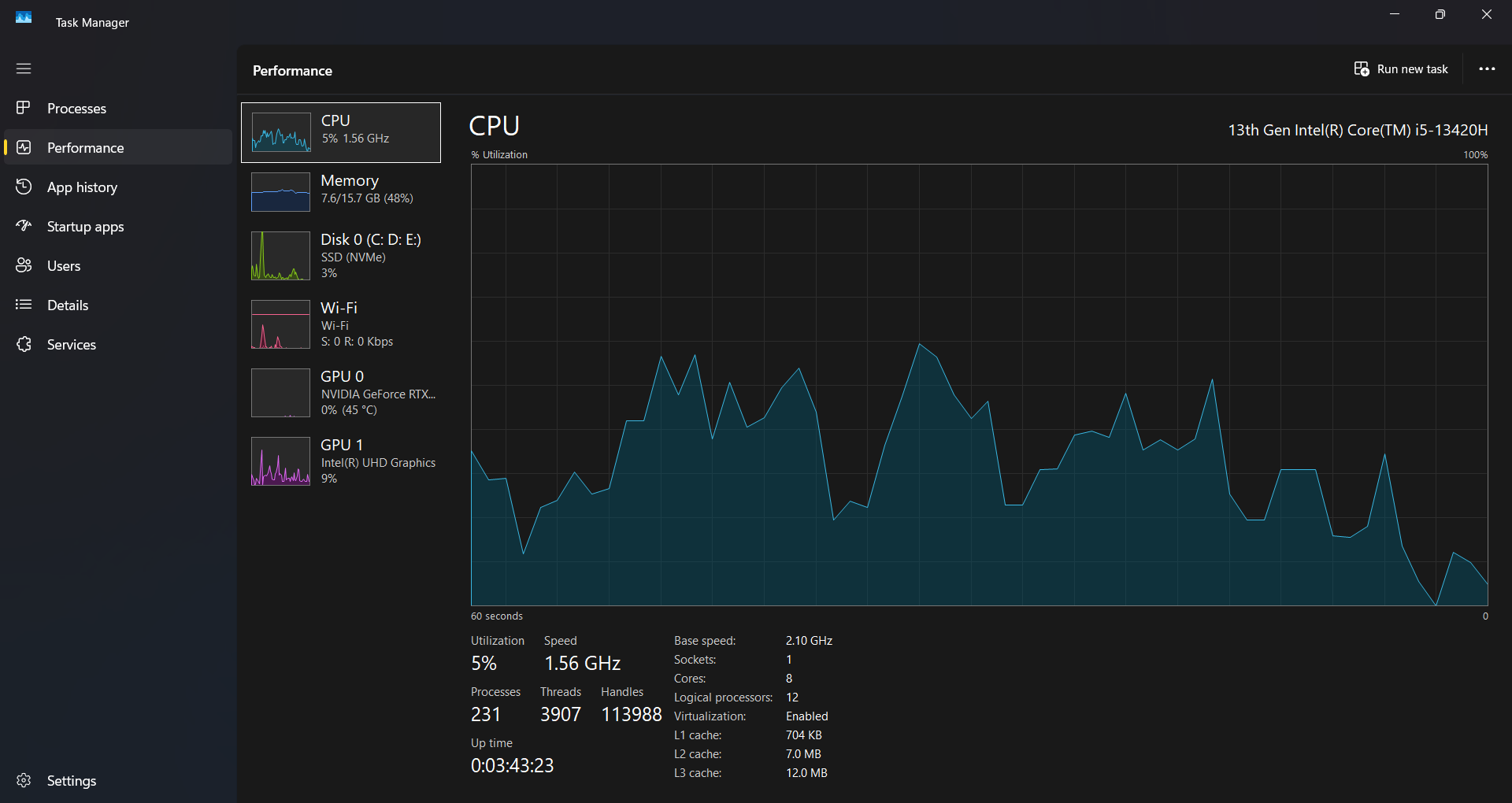Click the Run new task icon
This screenshot has height=803, width=1512.
tap(1362, 69)
